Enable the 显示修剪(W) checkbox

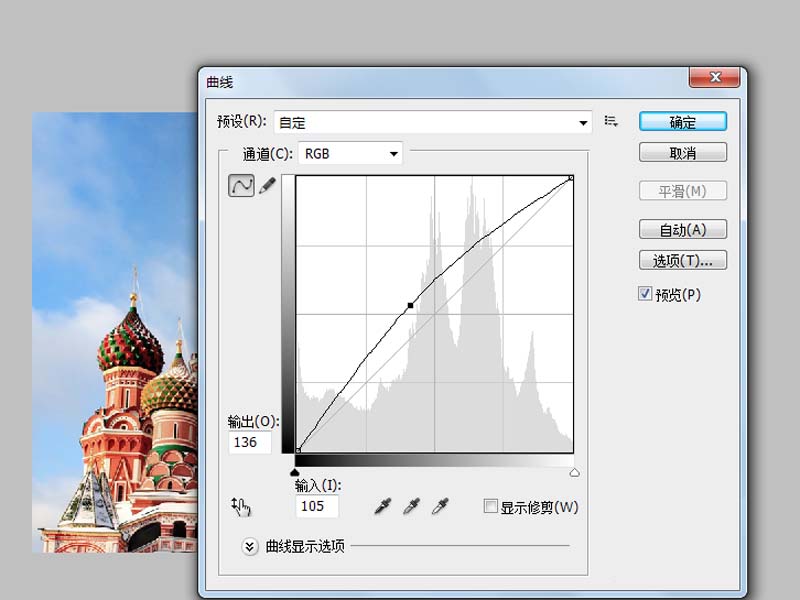coord(490,506)
